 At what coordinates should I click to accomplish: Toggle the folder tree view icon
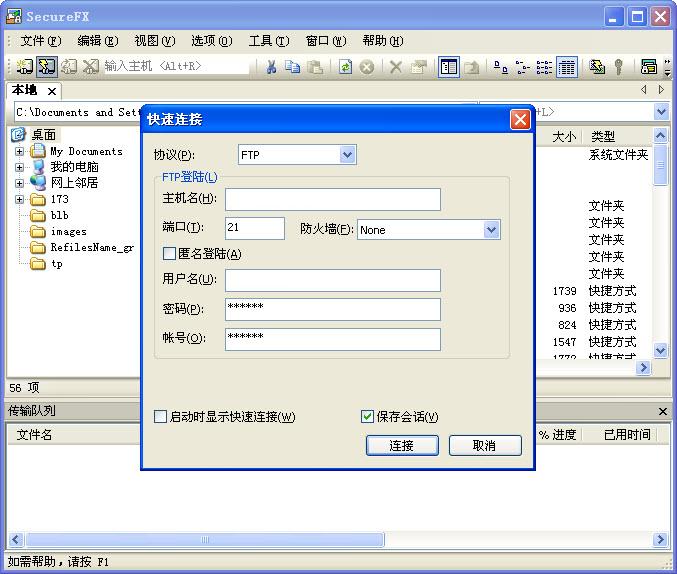point(449,67)
